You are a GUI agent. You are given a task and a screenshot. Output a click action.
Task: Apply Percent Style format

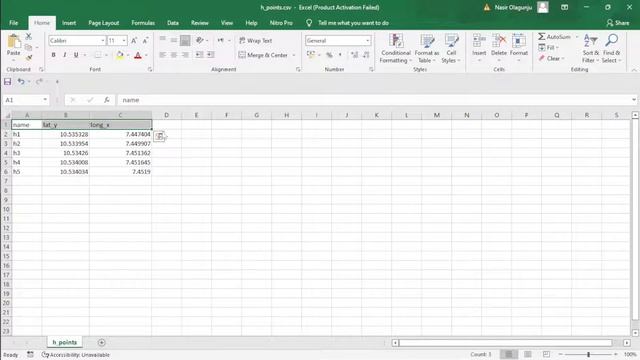click(329, 55)
